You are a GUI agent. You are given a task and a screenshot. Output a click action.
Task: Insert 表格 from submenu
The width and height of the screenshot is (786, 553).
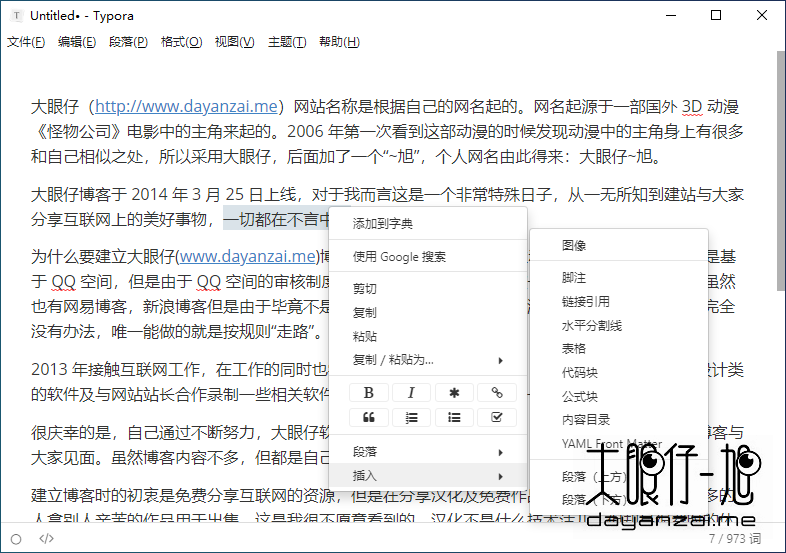(619, 348)
